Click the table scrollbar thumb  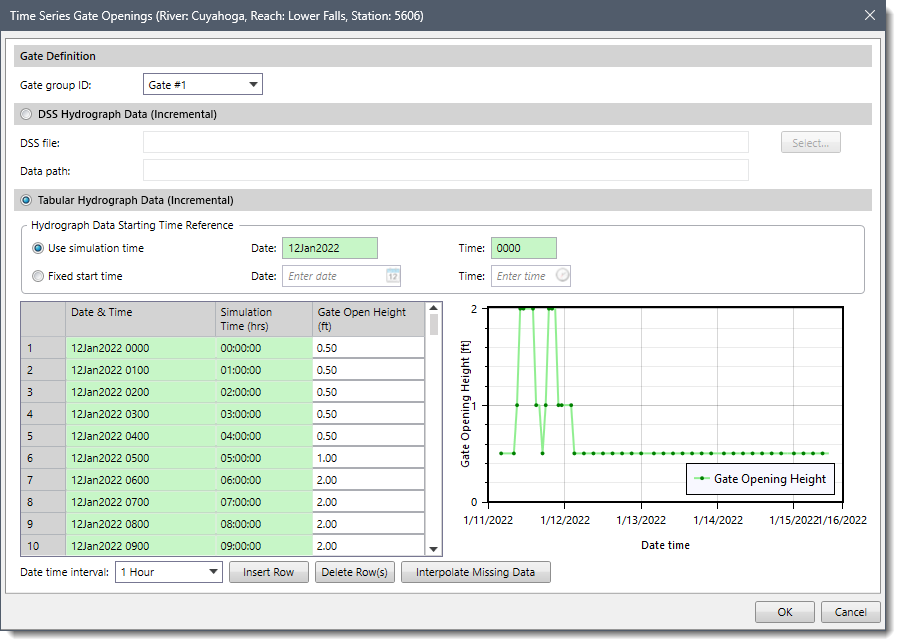point(434,324)
